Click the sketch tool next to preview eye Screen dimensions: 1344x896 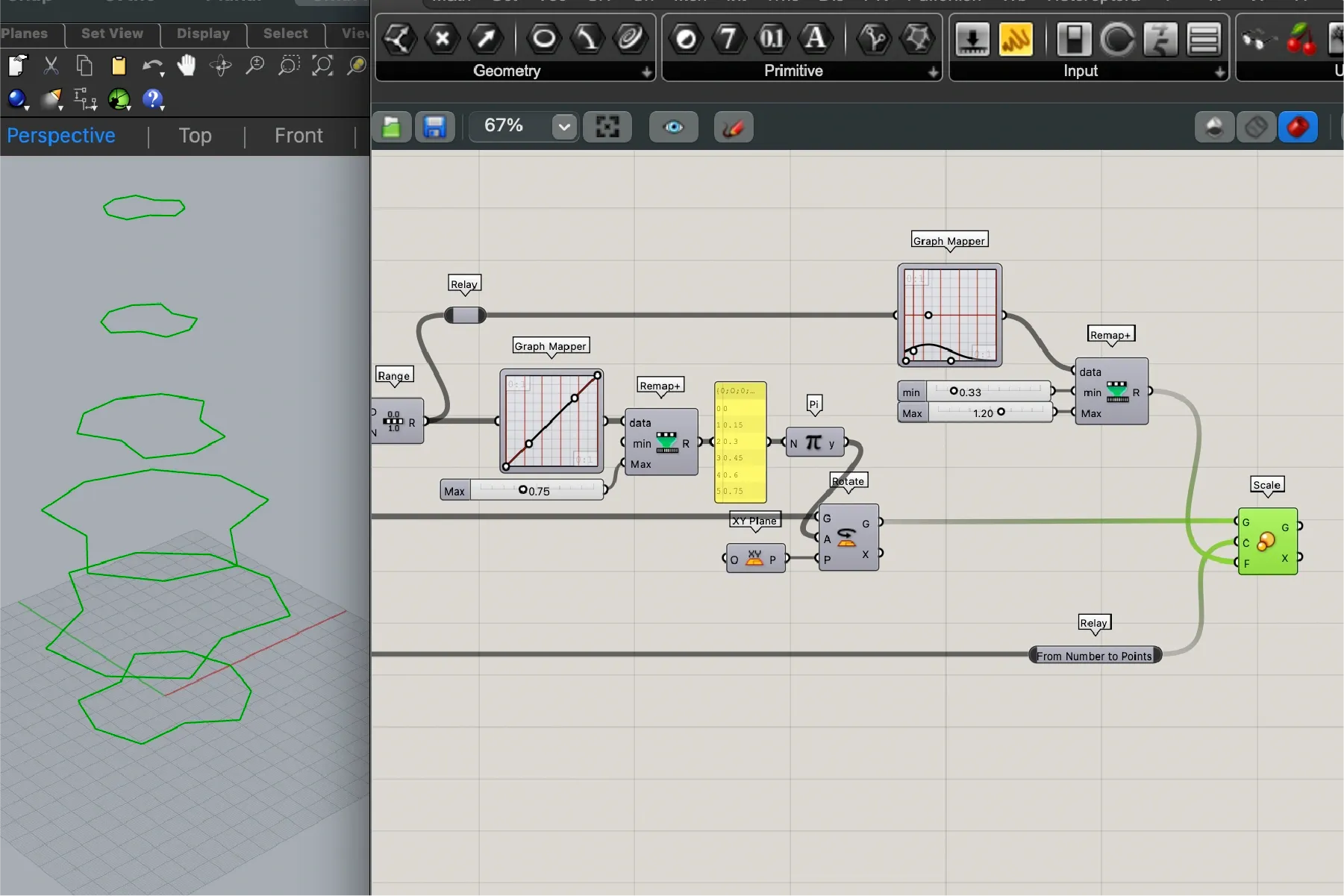[733, 127]
